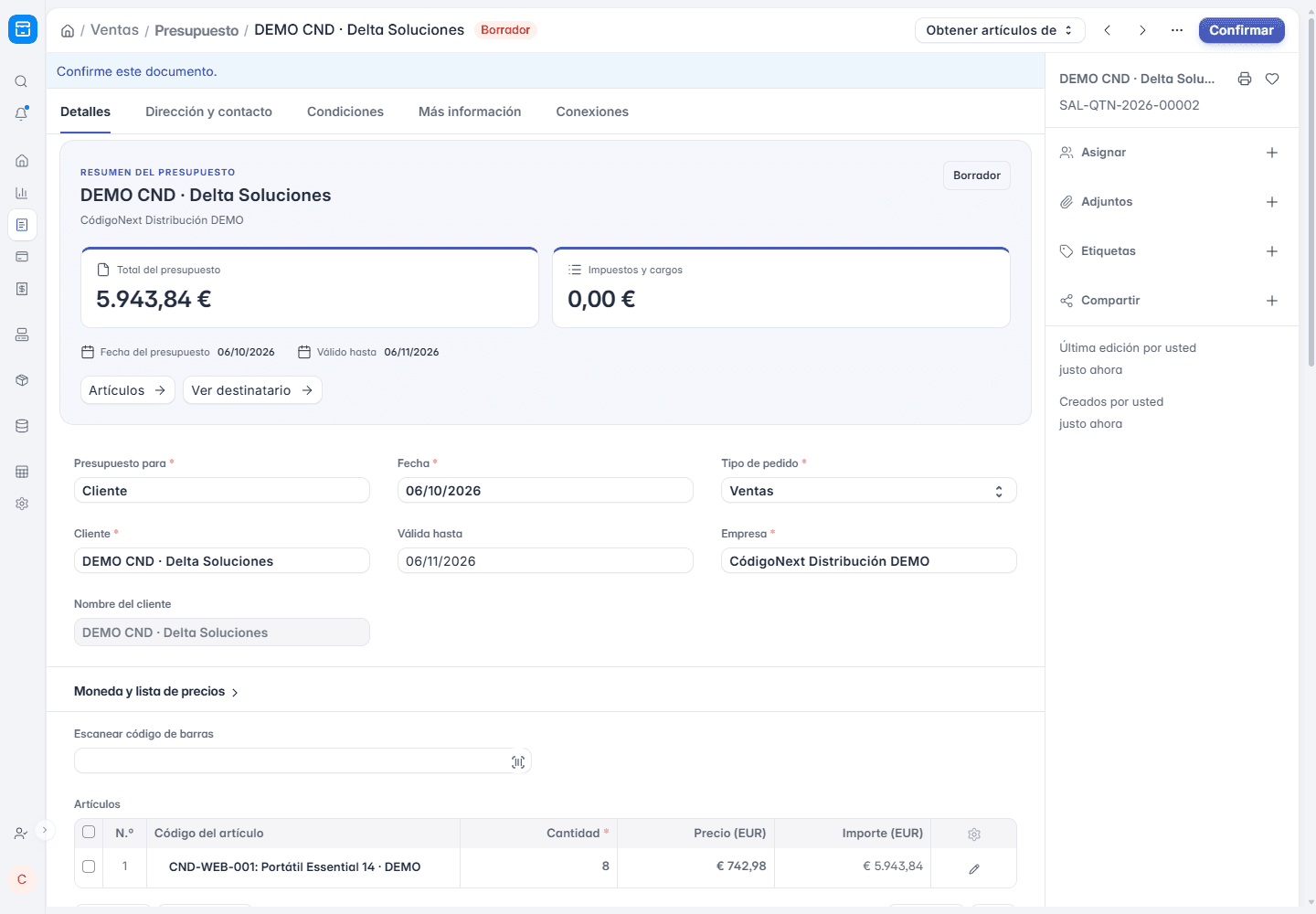Check the row 1 checkbox for CND-WEB-001
The width and height of the screenshot is (1316, 914).
[x=89, y=866]
